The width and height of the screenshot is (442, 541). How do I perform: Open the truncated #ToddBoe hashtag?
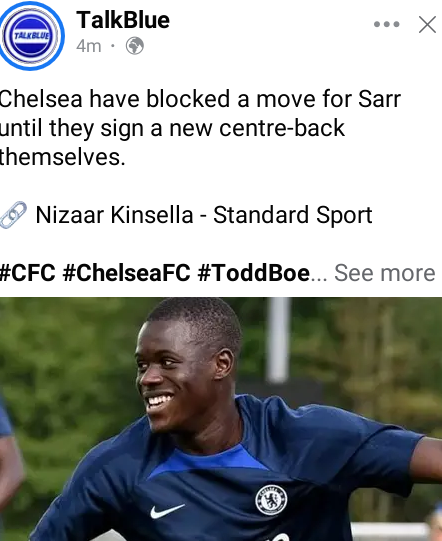(x=254, y=273)
